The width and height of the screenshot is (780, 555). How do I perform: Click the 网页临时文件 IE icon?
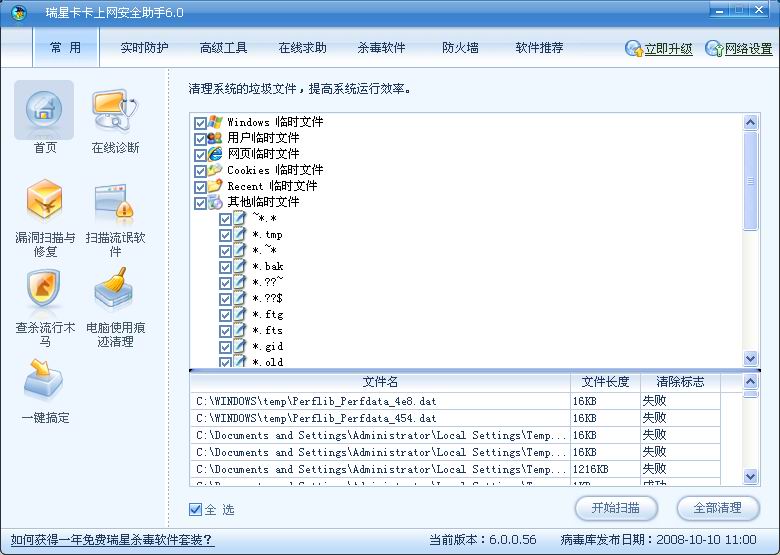[x=215, y=154]
